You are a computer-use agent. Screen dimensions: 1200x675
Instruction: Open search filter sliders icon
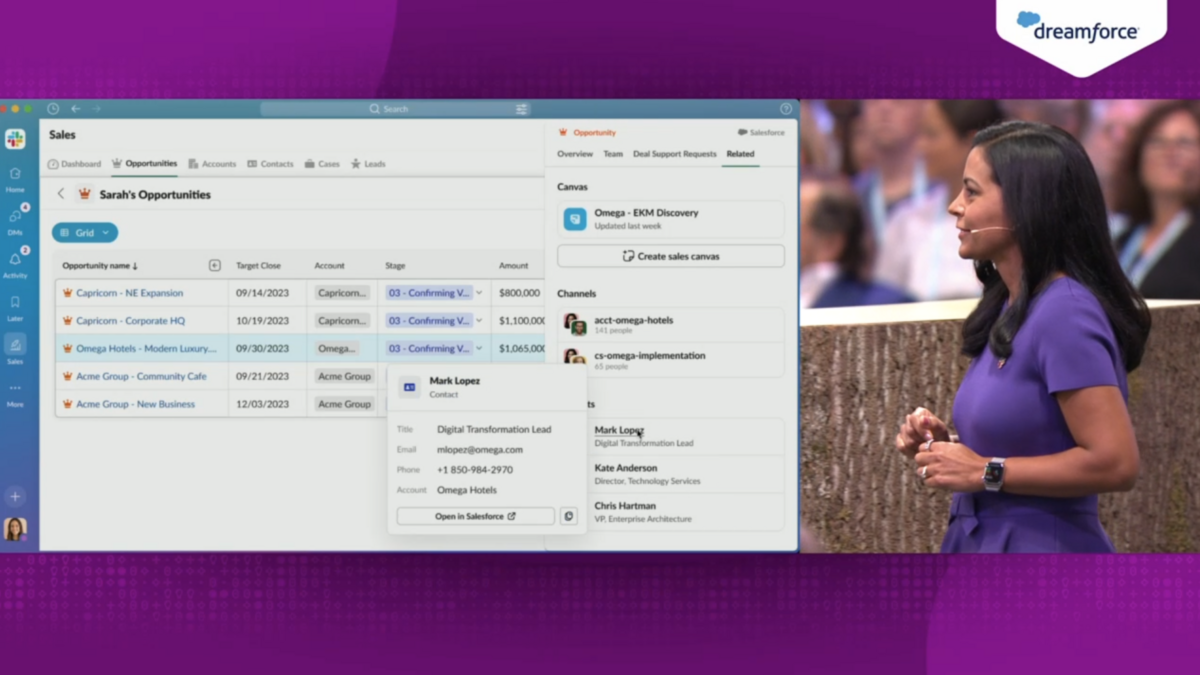(521, 109)
